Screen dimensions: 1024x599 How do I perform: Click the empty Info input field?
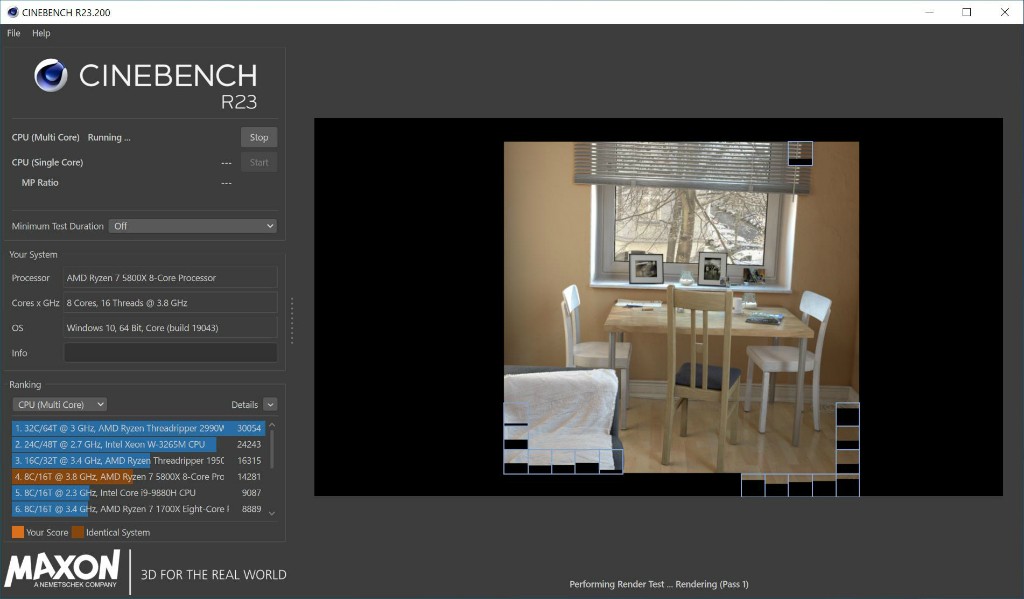[x=170, y=353]
